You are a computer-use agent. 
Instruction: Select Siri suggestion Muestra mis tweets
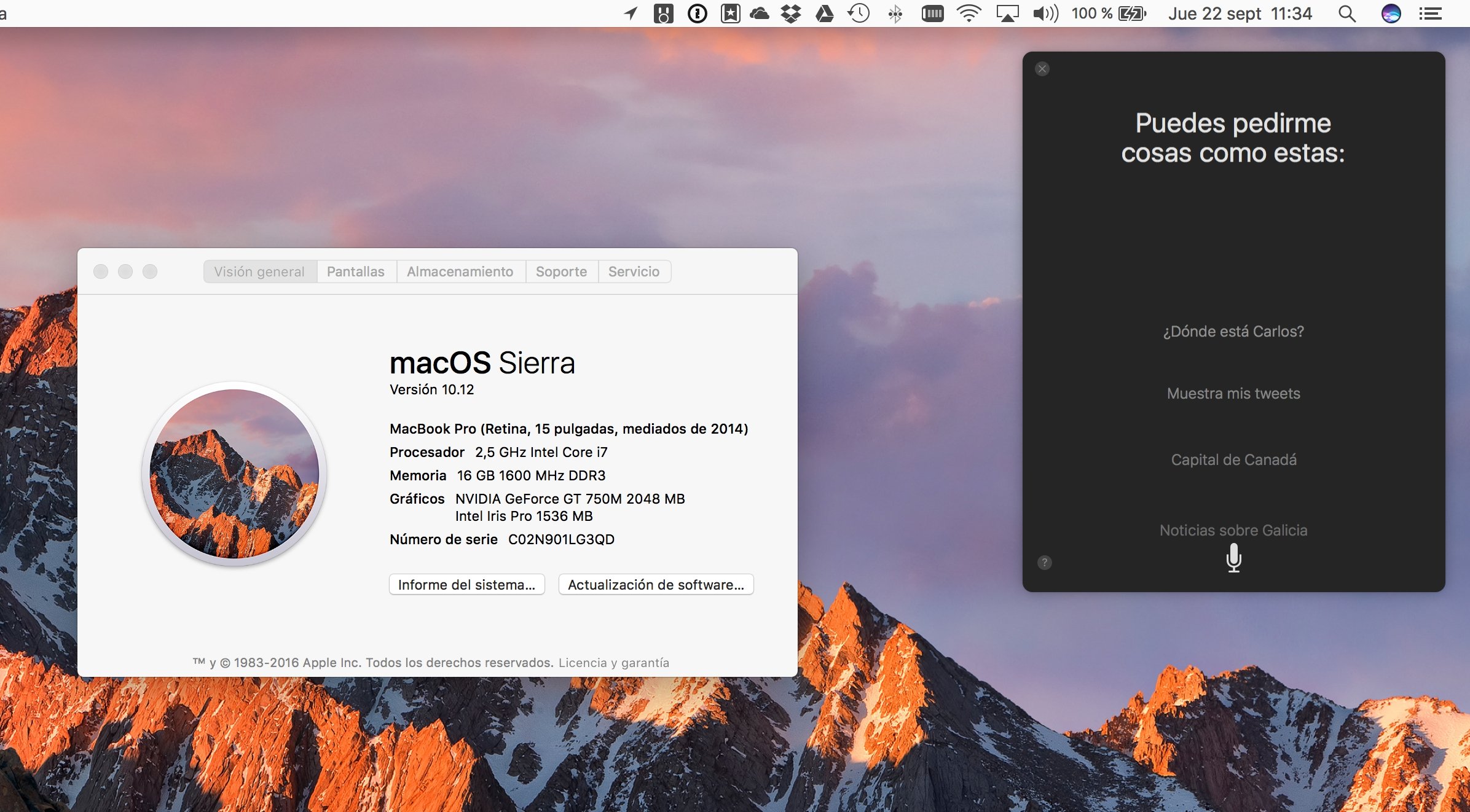[1233, 394]
